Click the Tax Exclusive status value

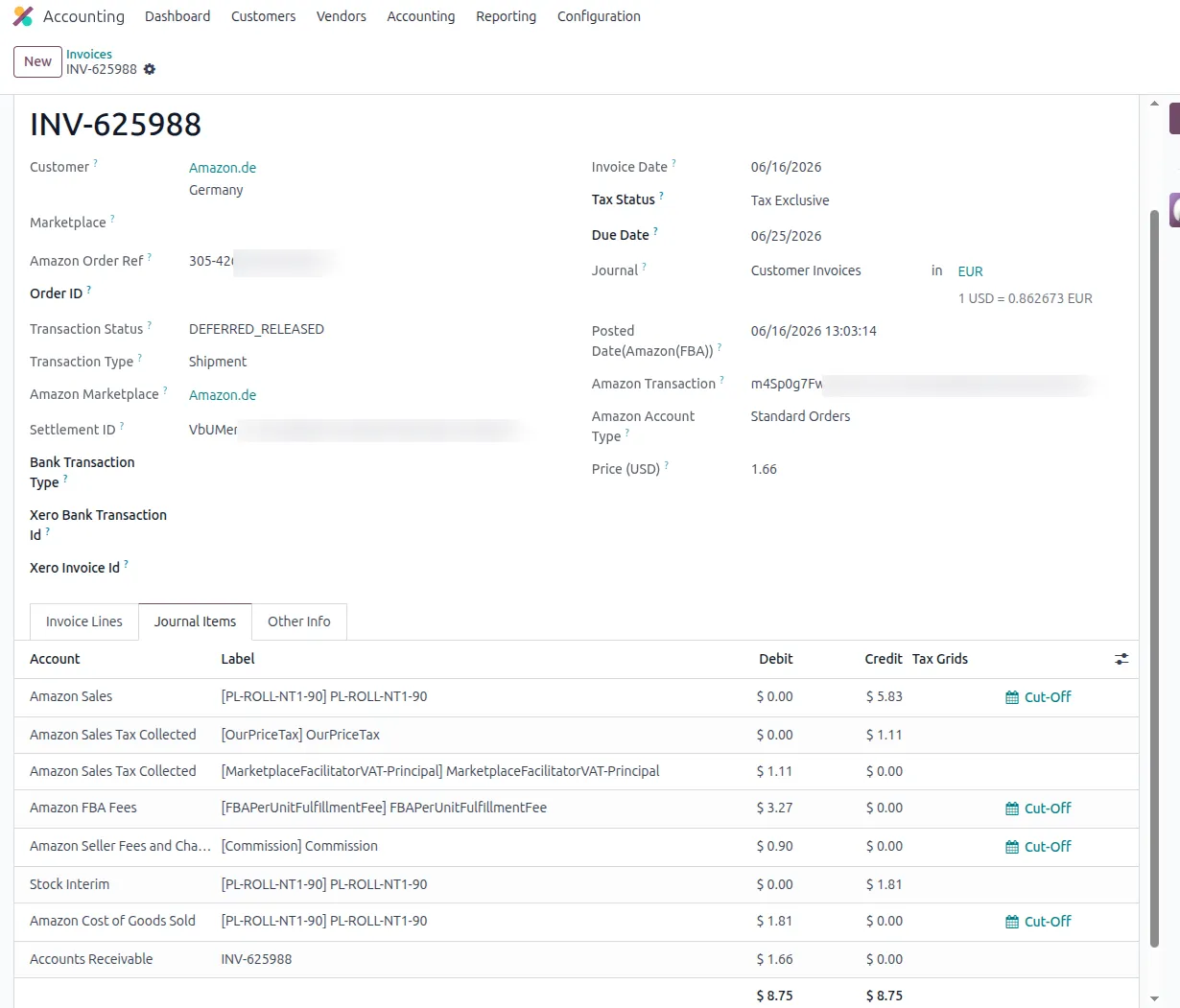click(x=790, y=200)
